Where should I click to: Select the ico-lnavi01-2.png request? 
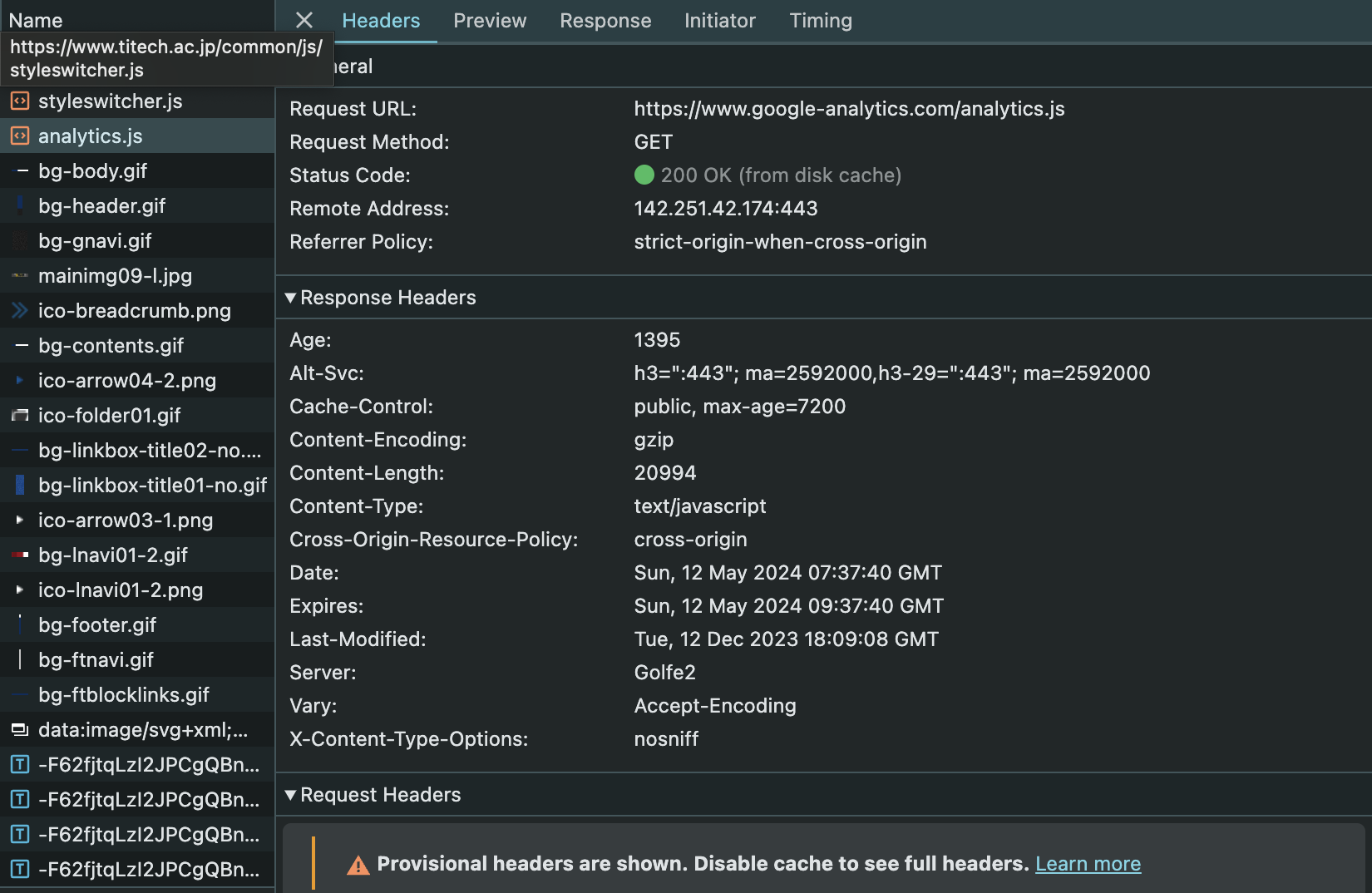click(137, 590)
